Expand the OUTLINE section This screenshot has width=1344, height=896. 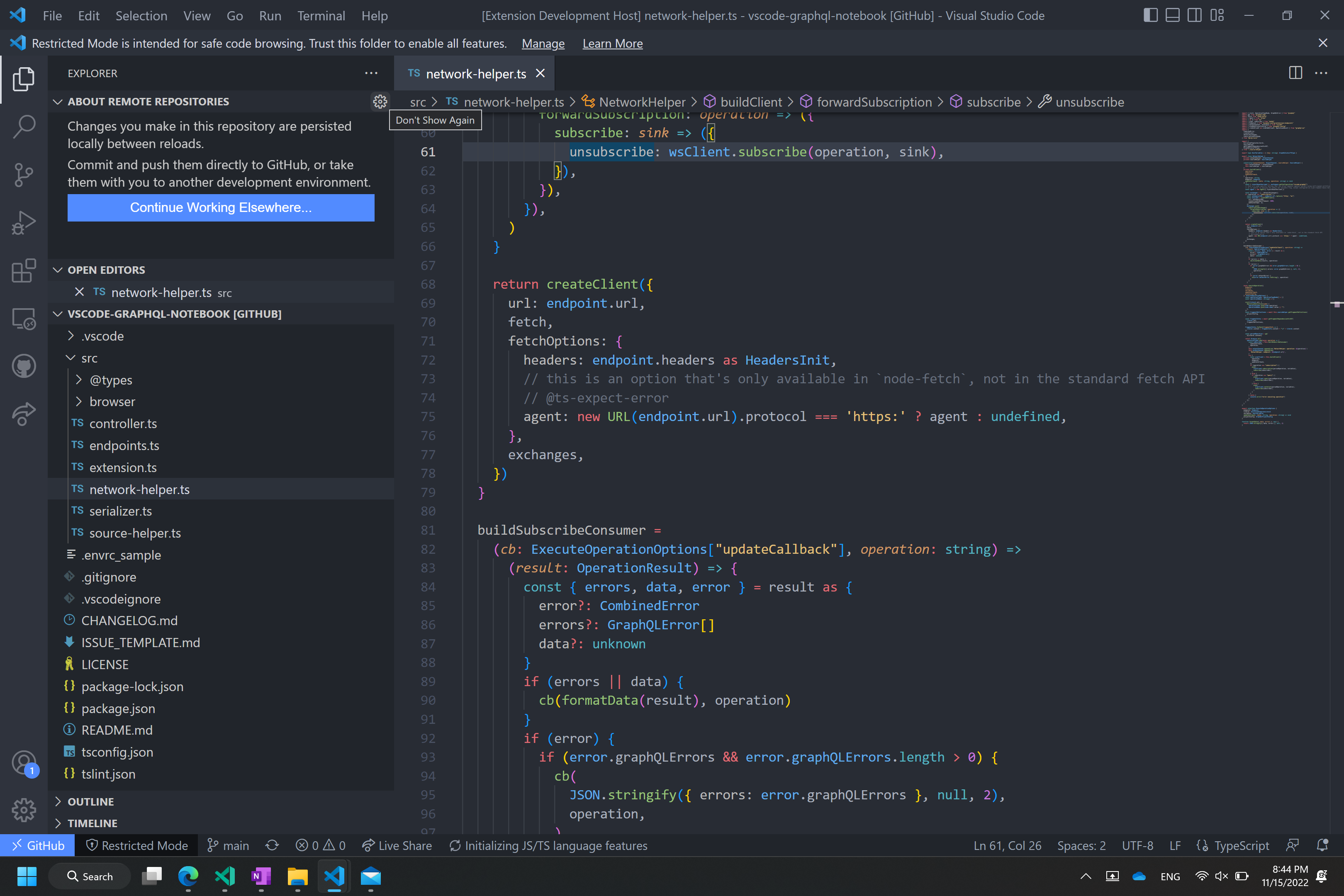[x=90, y=801]
